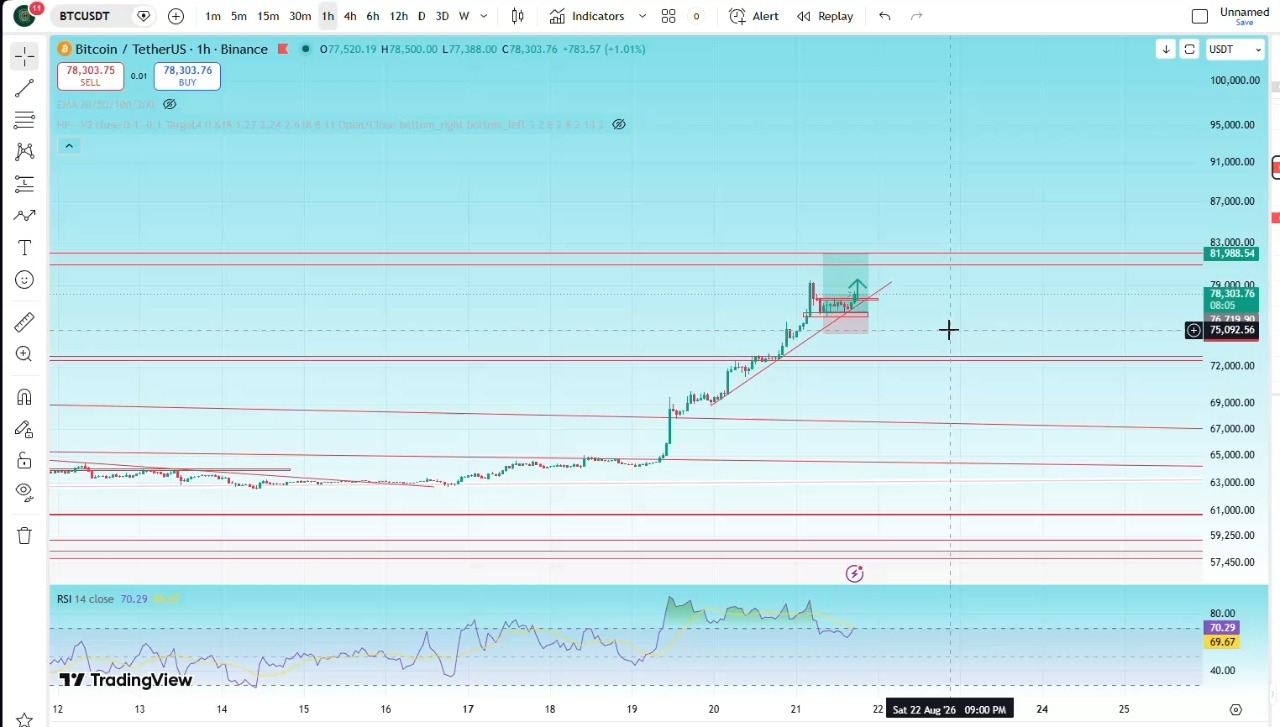Screen dimensions: 1280x727
Task: Switch to the 5m timeframe
Action: click(x=239, y=16)
